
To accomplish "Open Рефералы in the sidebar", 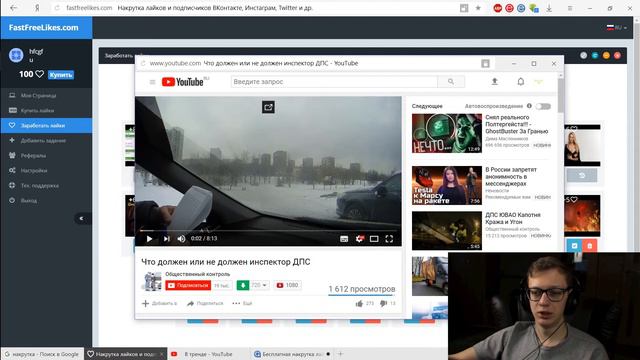I will click(46, 156).
